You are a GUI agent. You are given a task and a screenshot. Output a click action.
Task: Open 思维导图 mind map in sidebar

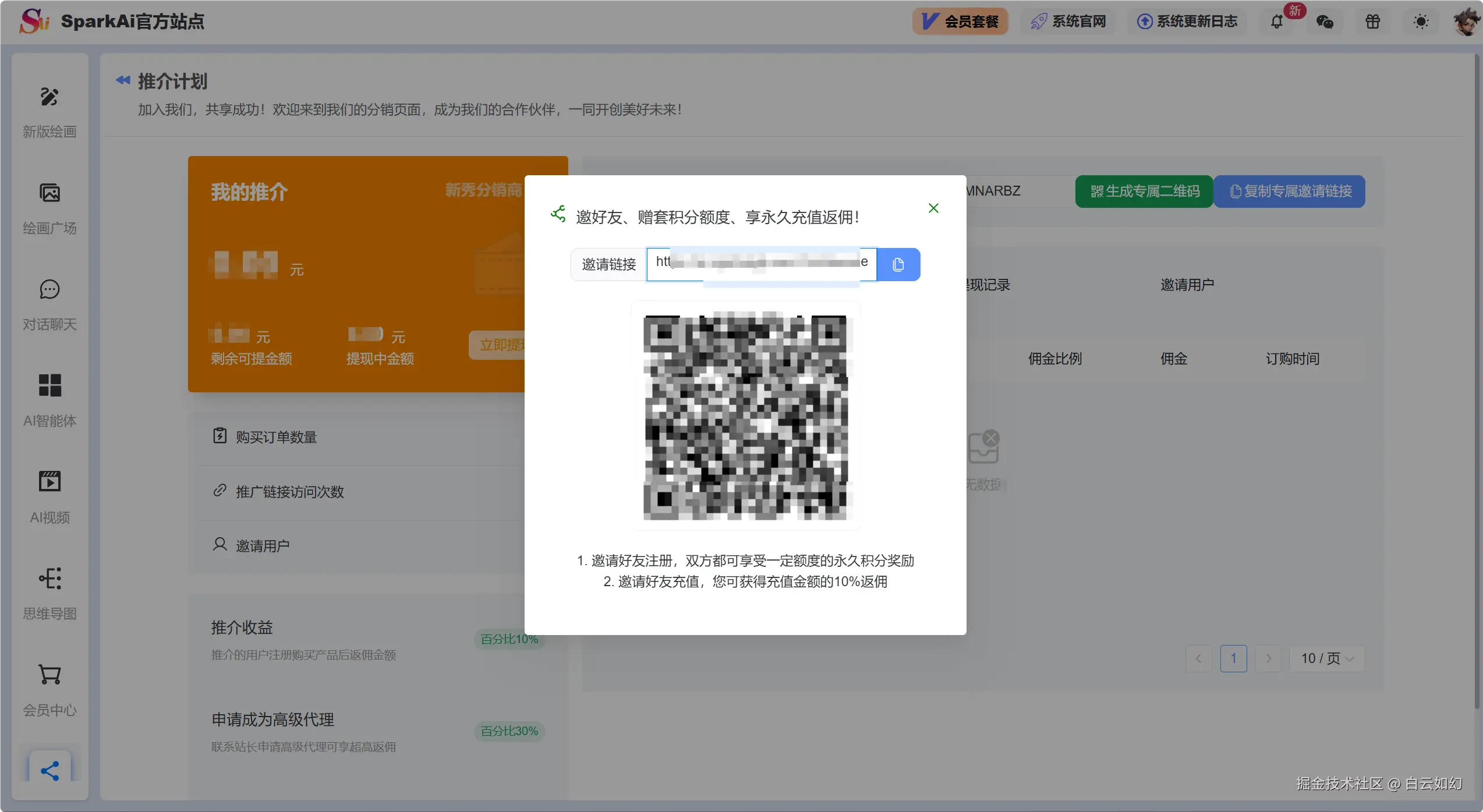(49, 594)
